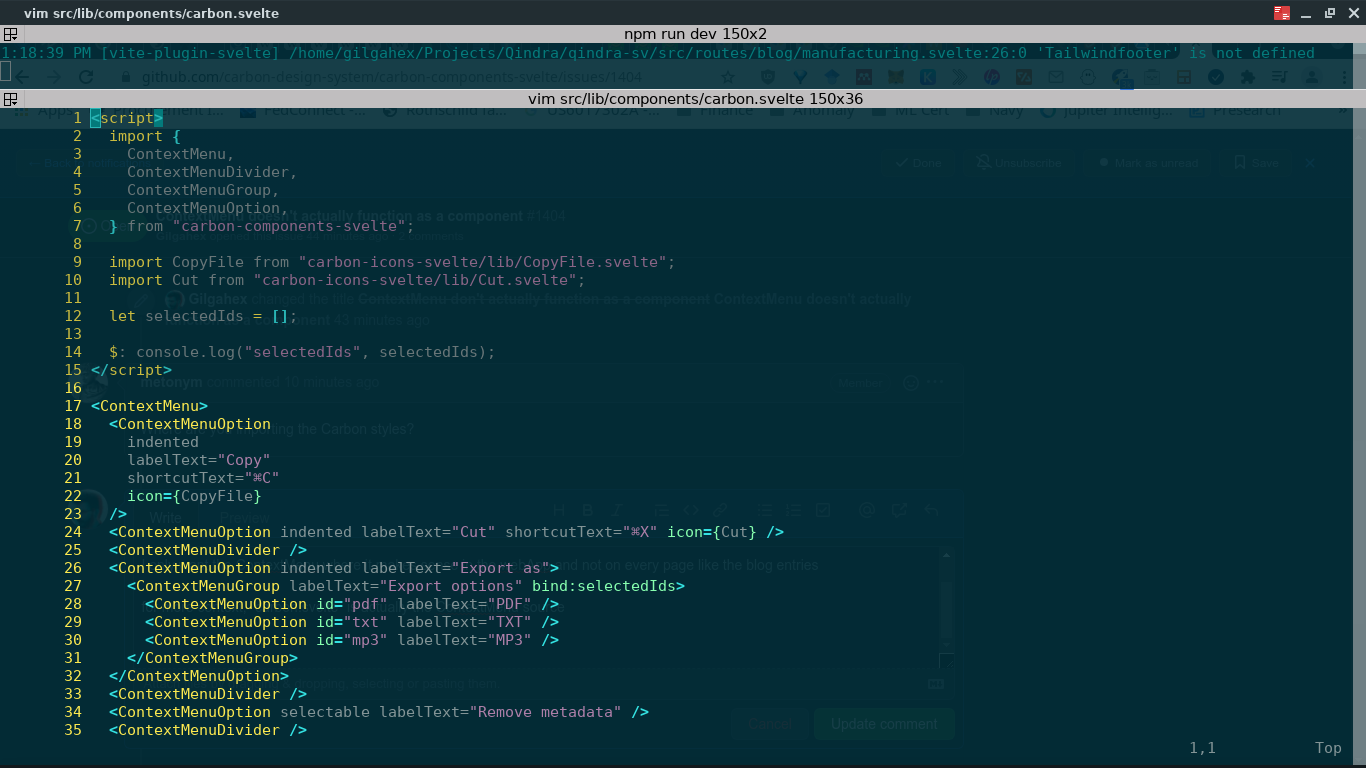Click 'ContextMenuOption,' on line 6

(x=208, y=208)
